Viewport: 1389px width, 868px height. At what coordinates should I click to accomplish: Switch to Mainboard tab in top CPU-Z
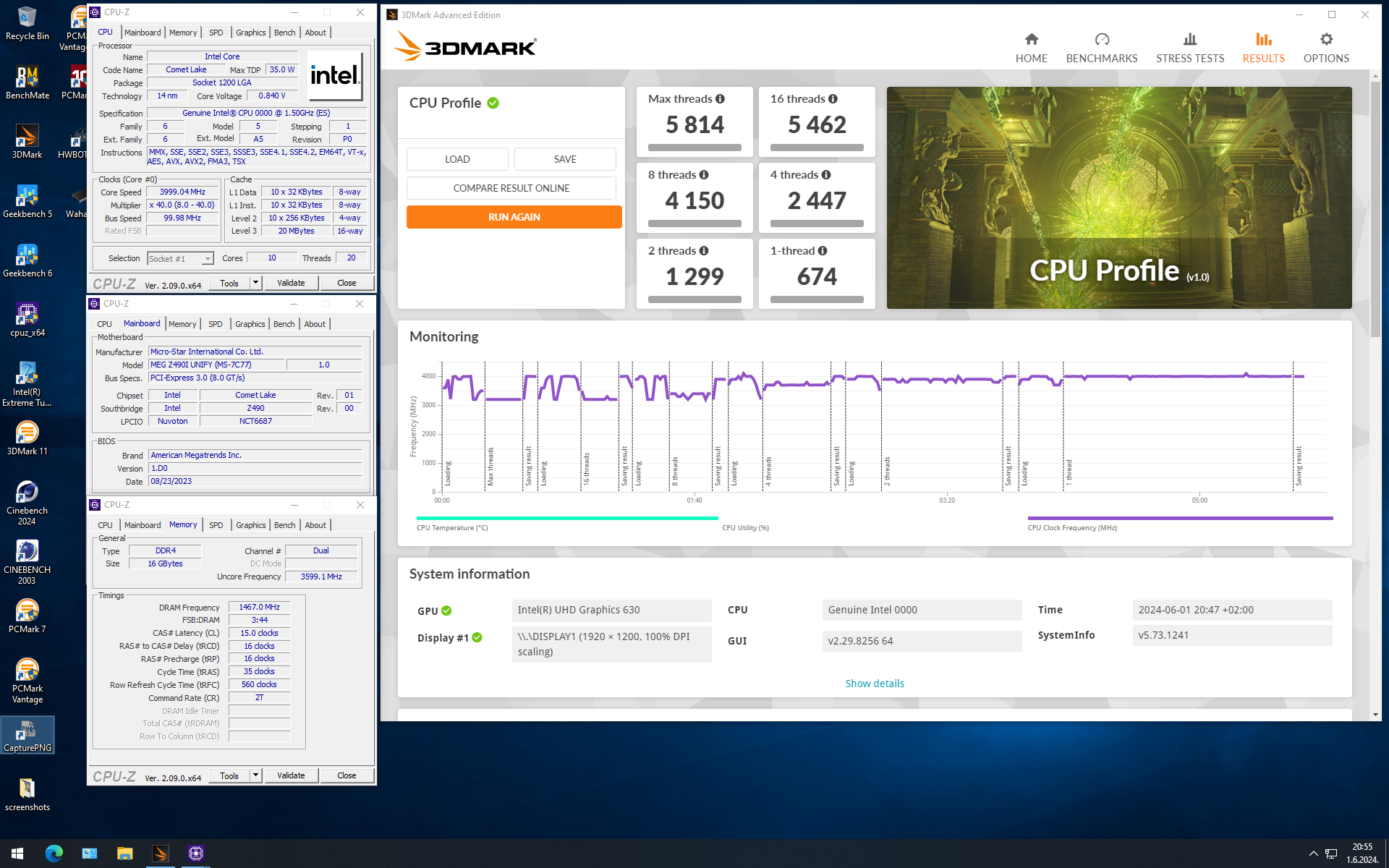click(143, 33)
